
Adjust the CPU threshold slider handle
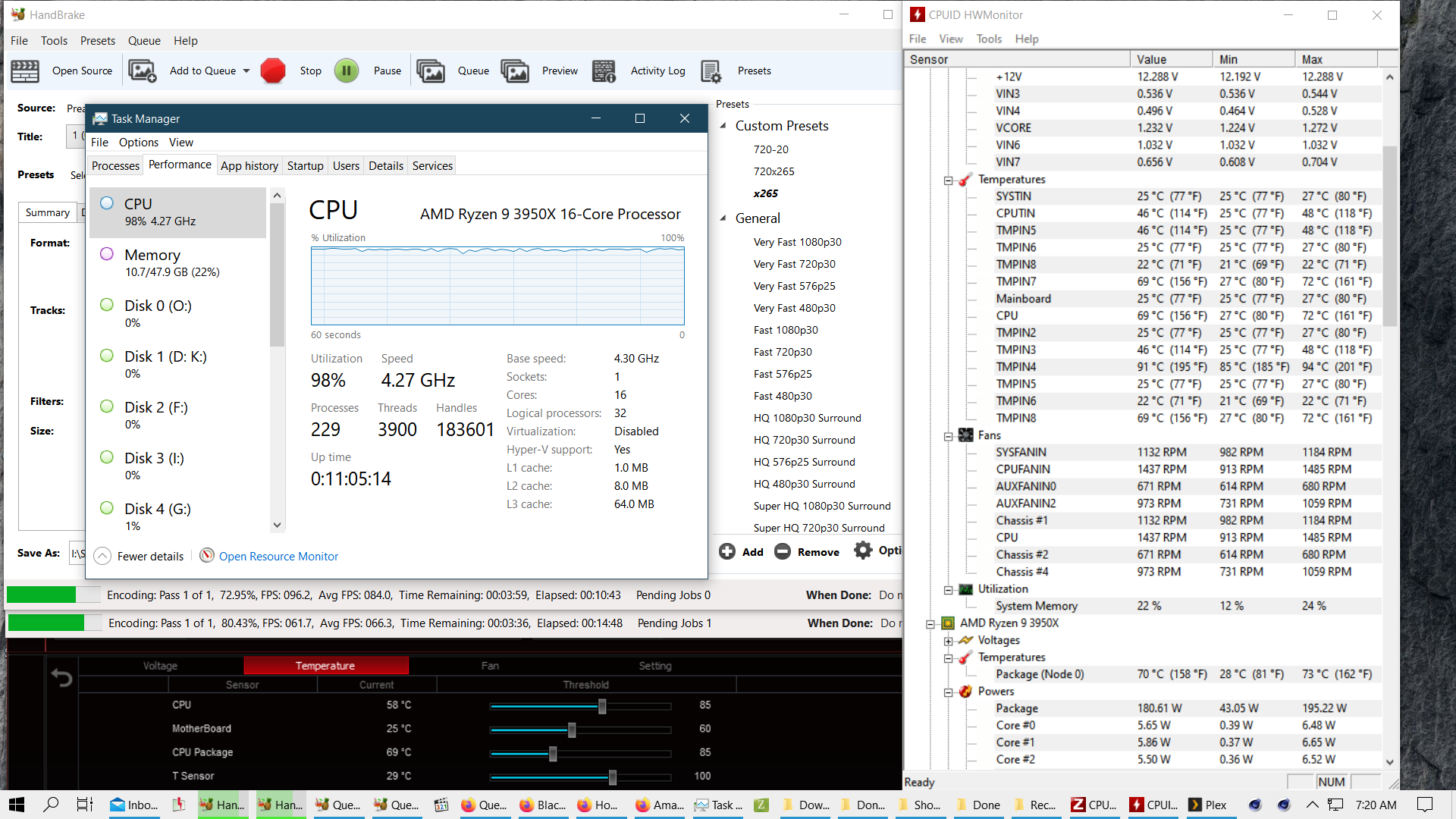[602, 706]
